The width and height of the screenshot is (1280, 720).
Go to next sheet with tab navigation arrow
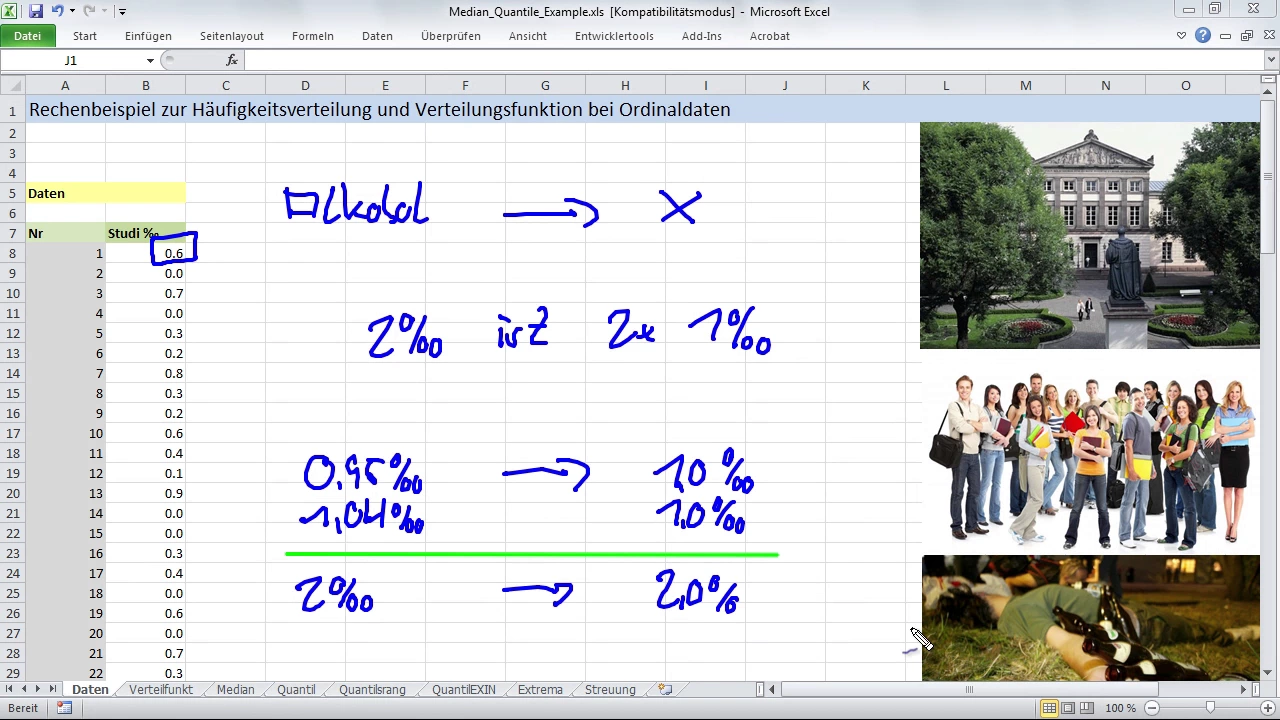(39, 690)
